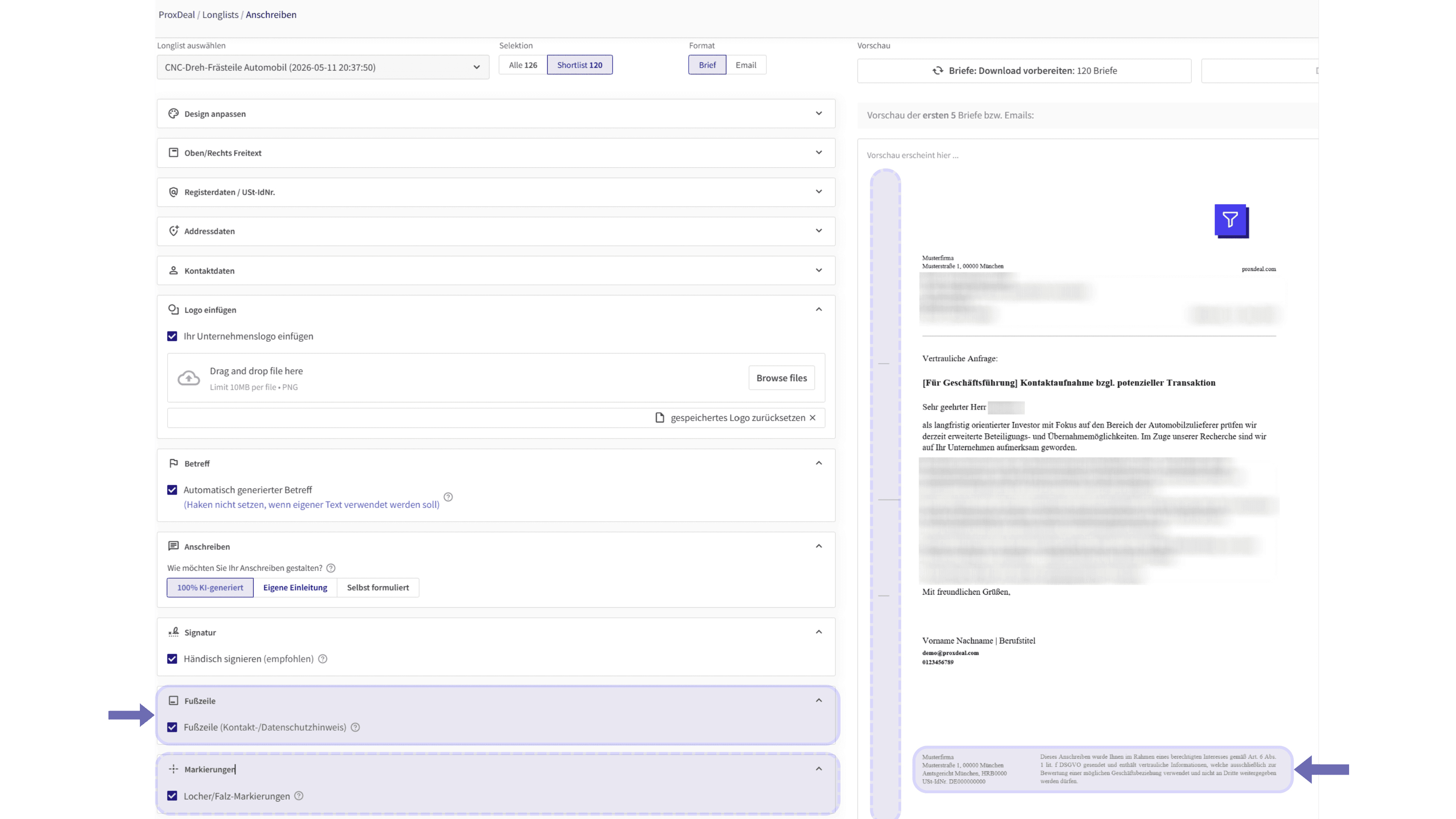
Task: Click the palette icon beside Design anpassen
Action: 174,114
